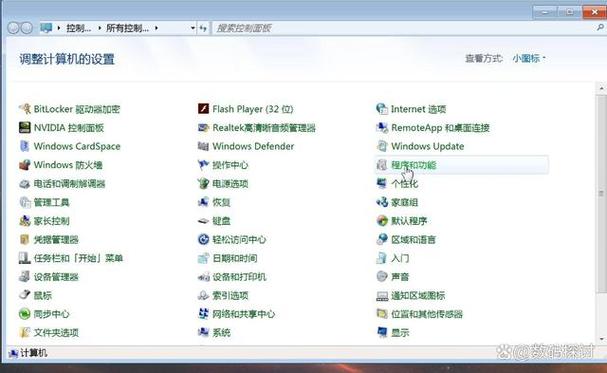Click the search magnifier icon
Screen dimensions: 607x373
[600, 27]
